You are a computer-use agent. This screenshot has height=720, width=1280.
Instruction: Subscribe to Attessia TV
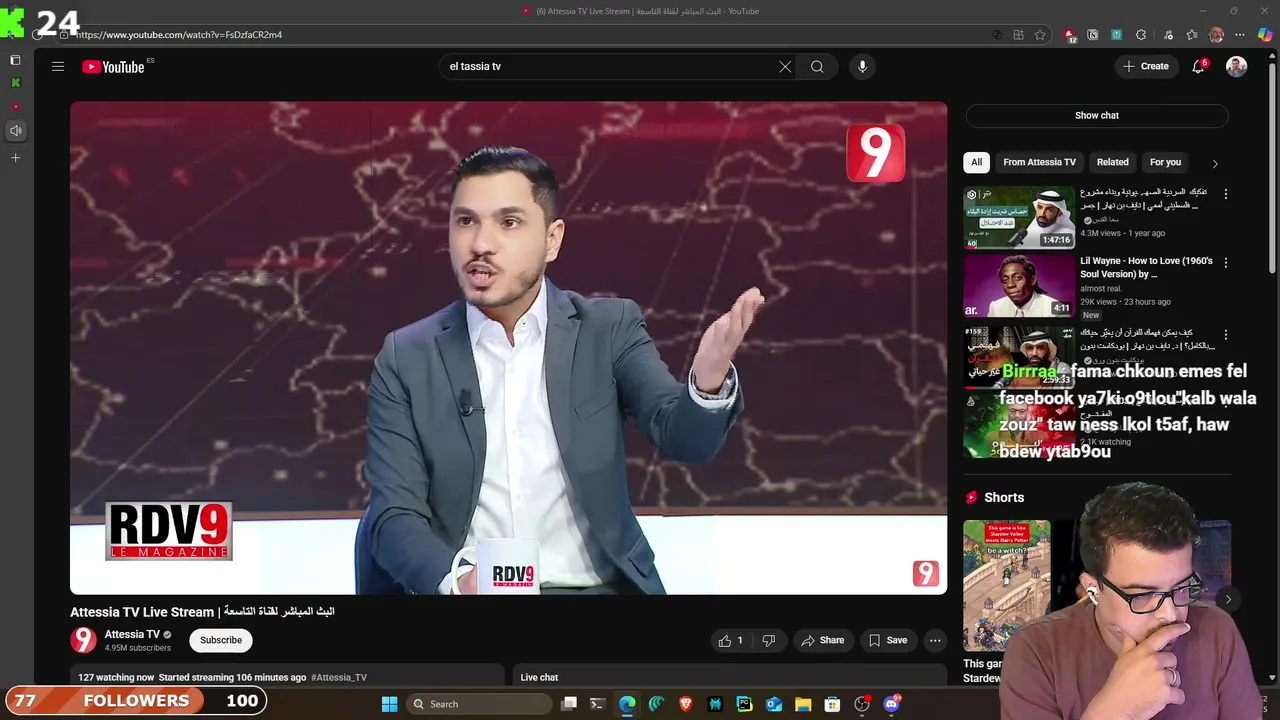(x=221, y=640)
